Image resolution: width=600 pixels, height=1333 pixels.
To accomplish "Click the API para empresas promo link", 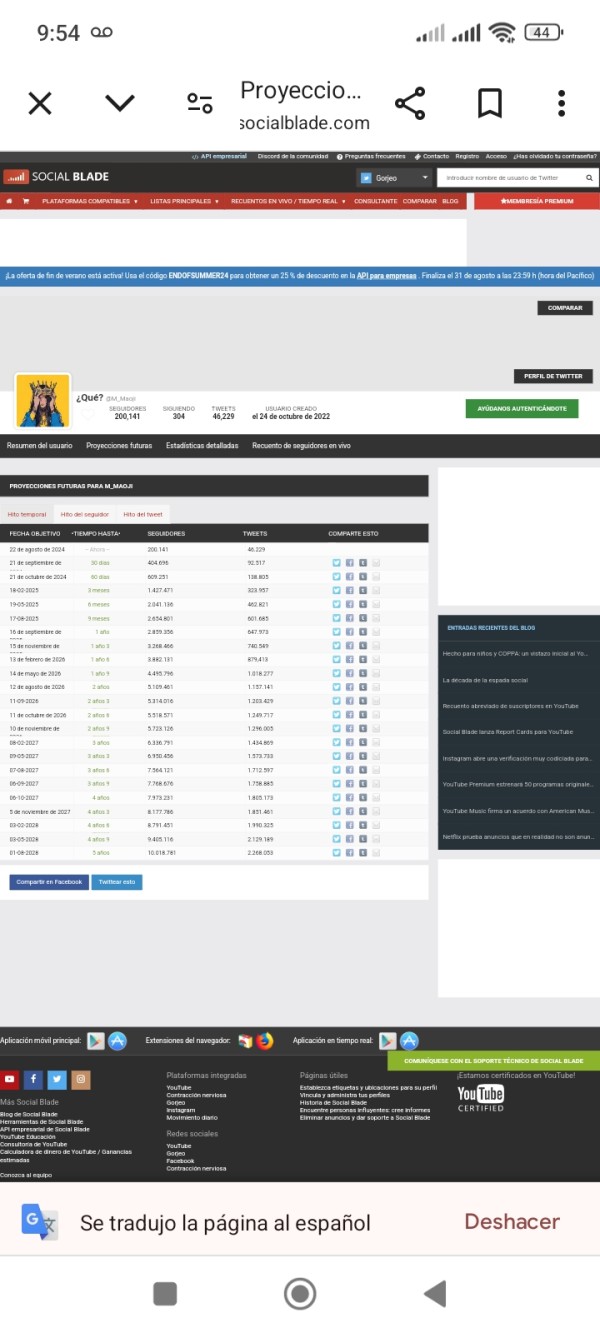I will pos(387,275).
